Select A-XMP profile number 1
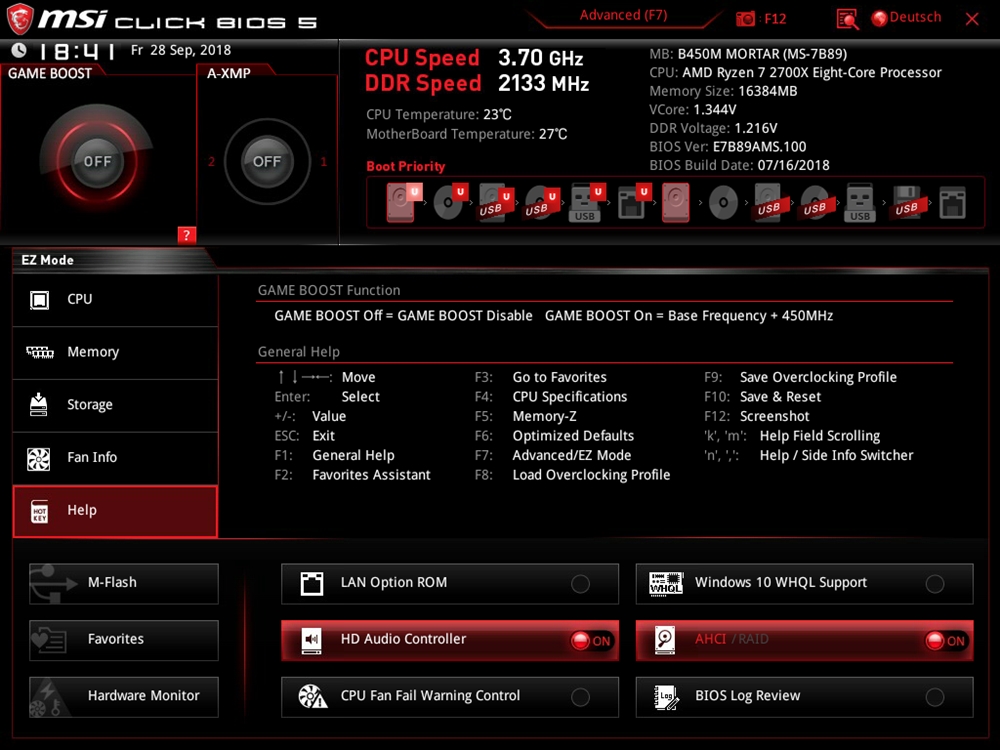Image resolution: width=1000 pixels, height=750 pixels. pyautogui.click(x=323, y=162)
